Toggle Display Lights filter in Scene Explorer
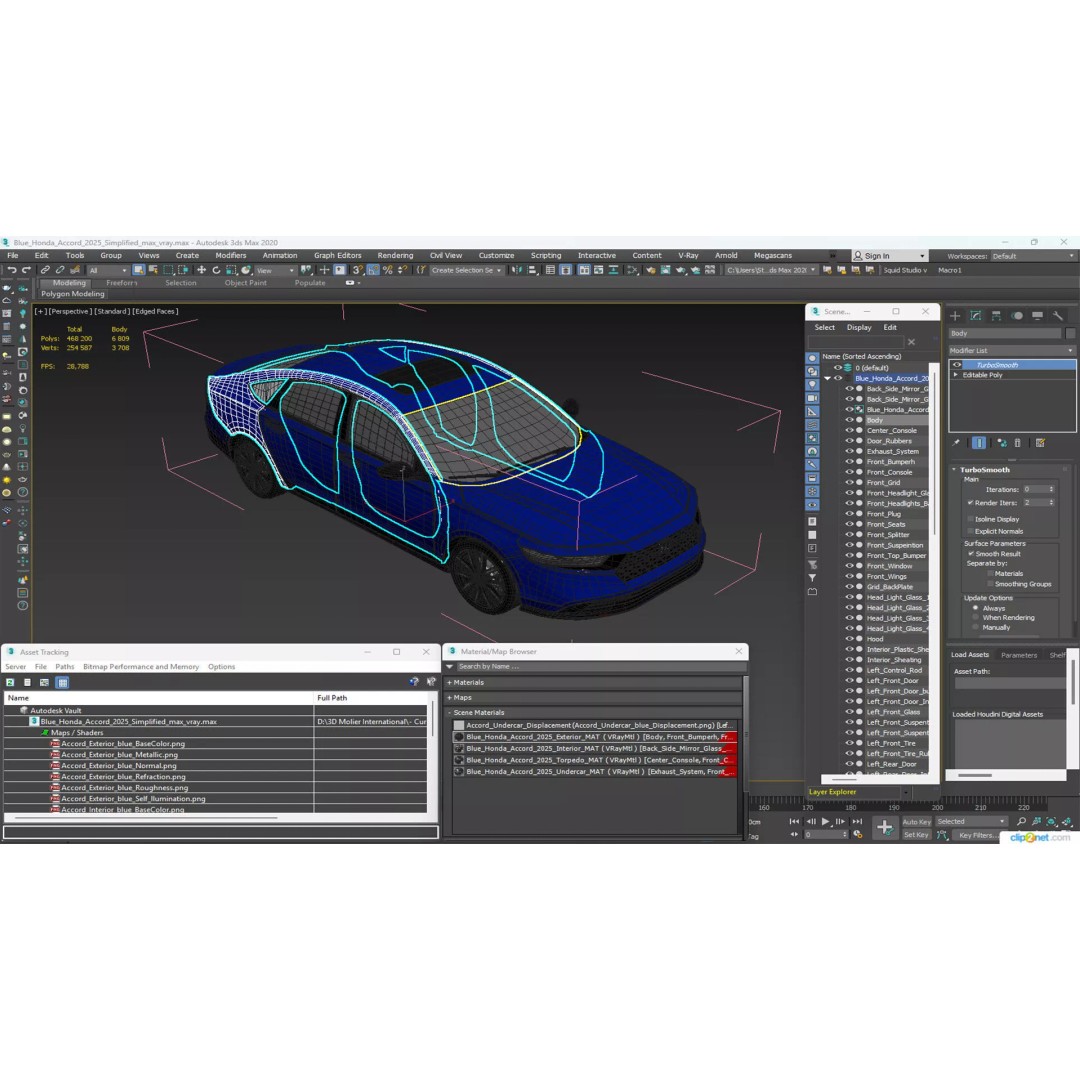 (813, 384)
